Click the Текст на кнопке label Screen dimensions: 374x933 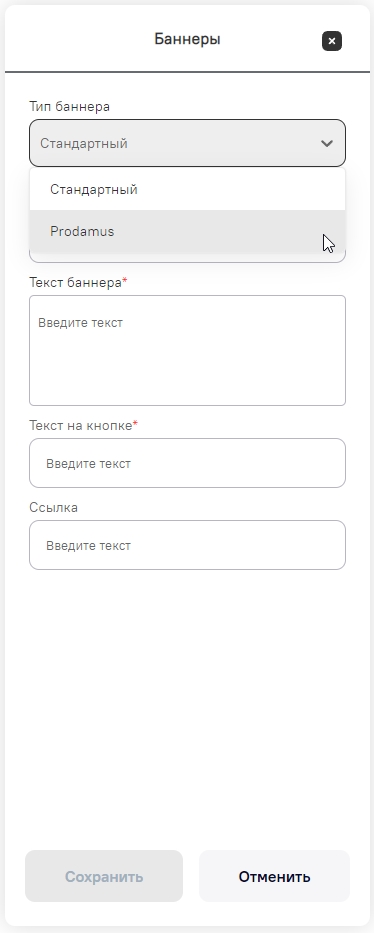[80, 425]
